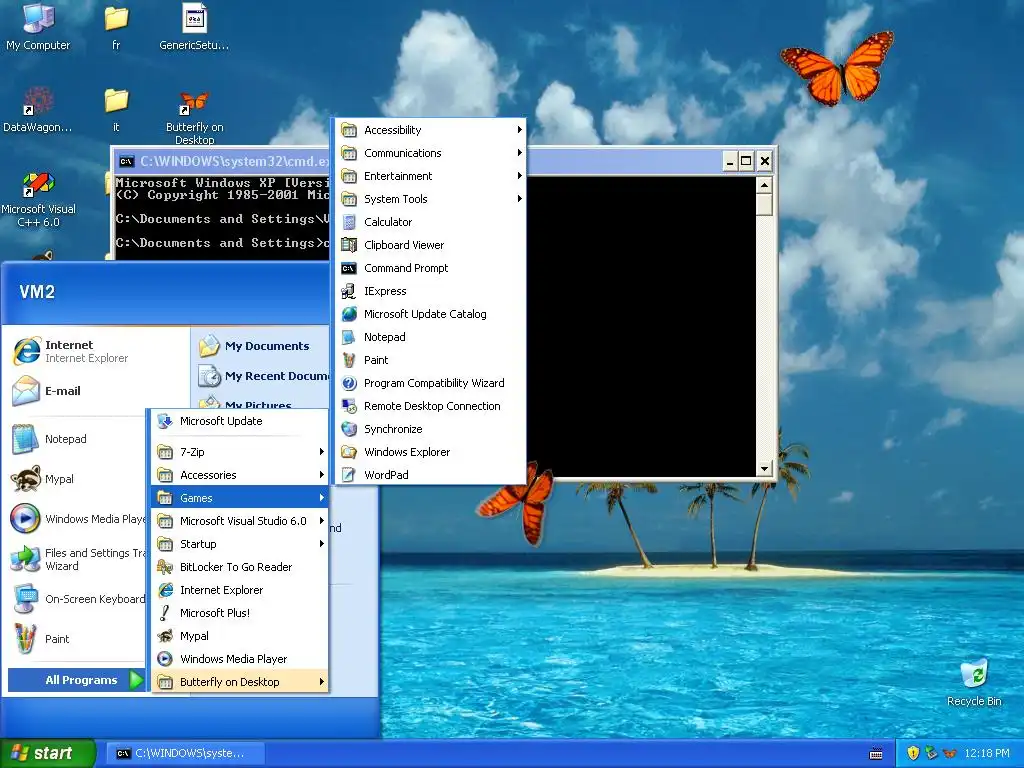
Task: Click Synchronize in Accessories menu
Action: pyautogui.click(x=430, y=429)
